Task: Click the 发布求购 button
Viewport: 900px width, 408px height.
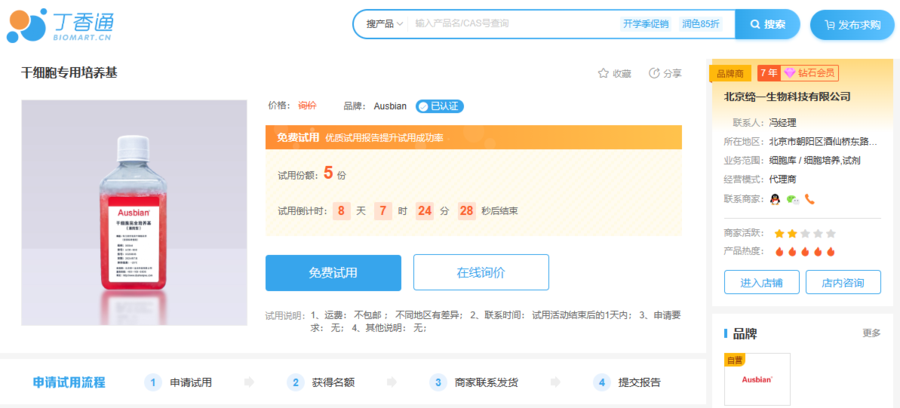Action: coord(852,24)
